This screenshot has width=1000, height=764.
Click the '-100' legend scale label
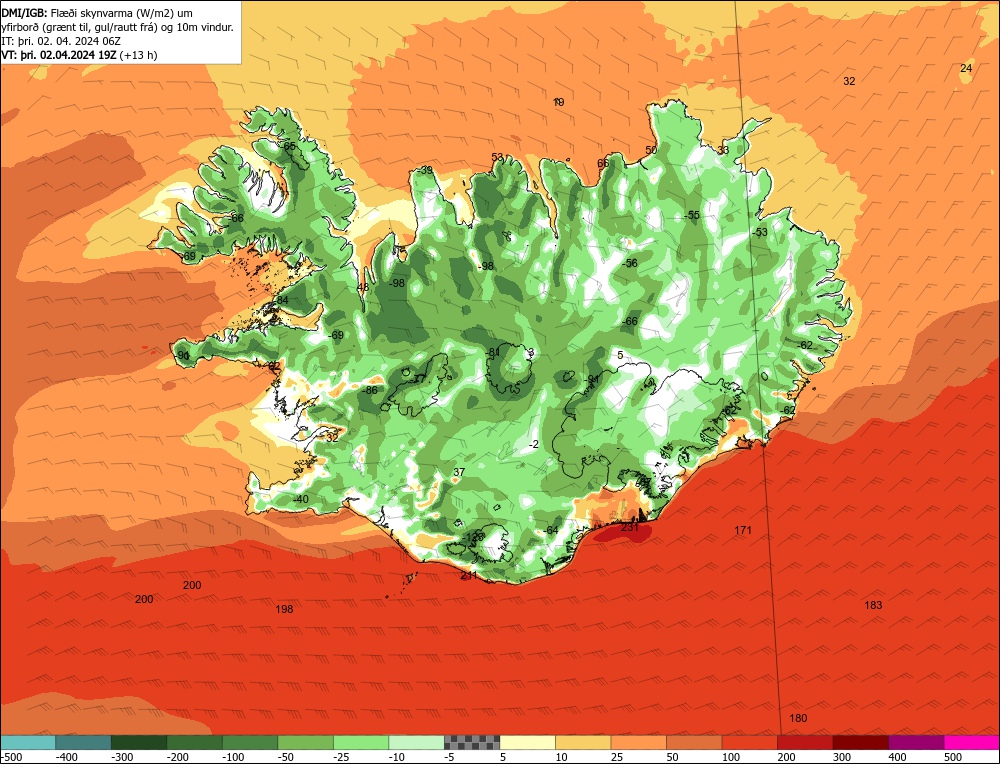pos(233,757)
